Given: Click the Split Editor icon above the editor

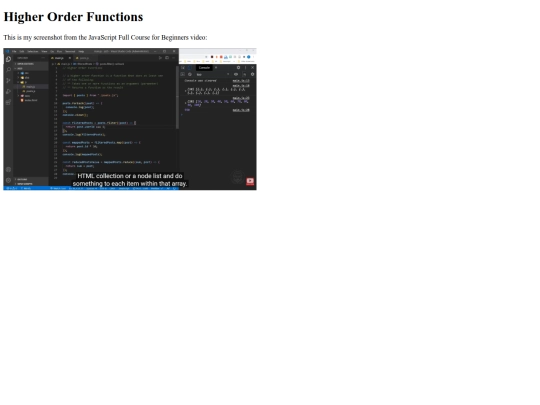Looking at the screenshot, I should 167,58.
